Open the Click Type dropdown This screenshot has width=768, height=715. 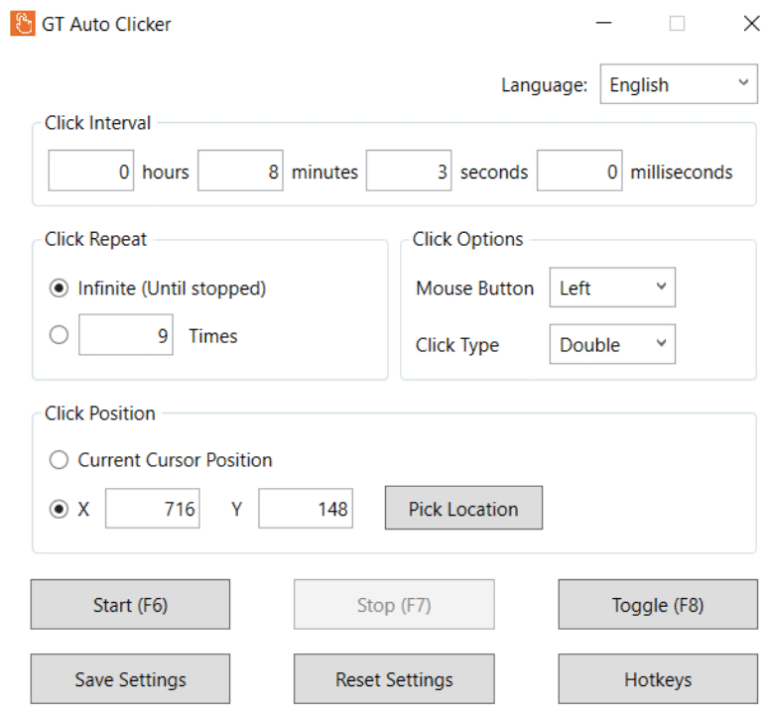pyautogui.click(x=612, y=345)
